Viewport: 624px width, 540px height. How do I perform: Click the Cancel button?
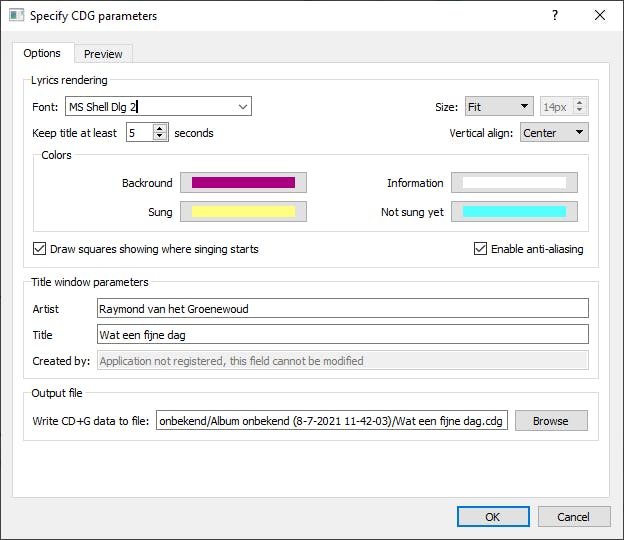[573, 517]
